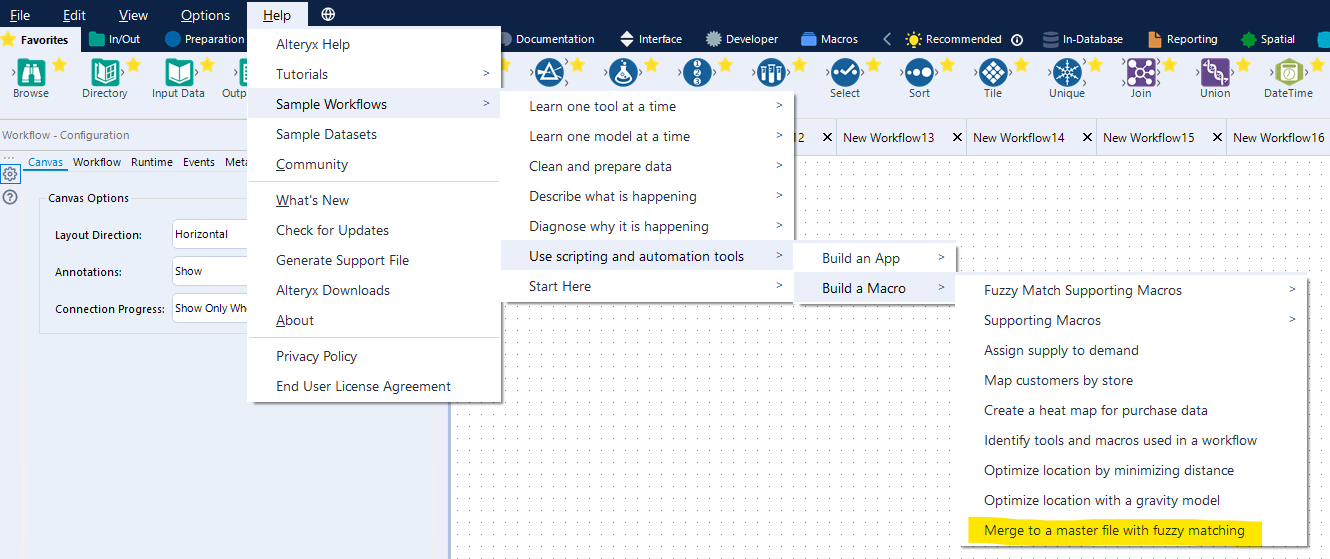Viewport: 1330px width, 559px height.
Task: Open the Connection Progress dropdown
Action: click(210, 308)
